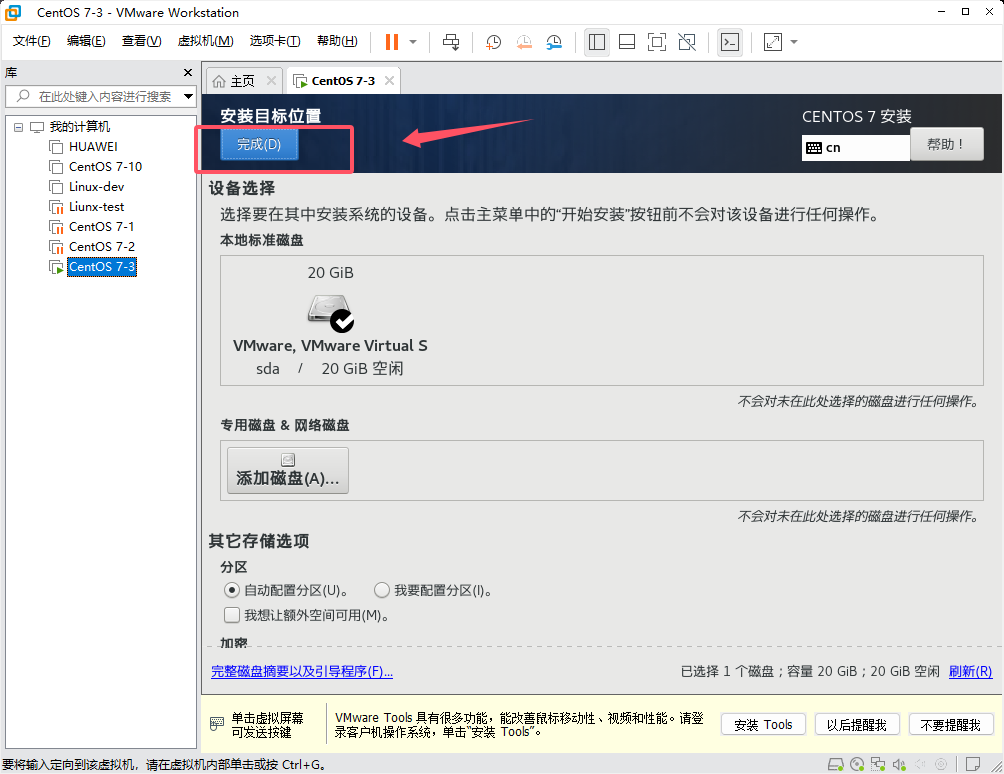
Task: Open the power options dropdown arrow
Action: point(413,42)
